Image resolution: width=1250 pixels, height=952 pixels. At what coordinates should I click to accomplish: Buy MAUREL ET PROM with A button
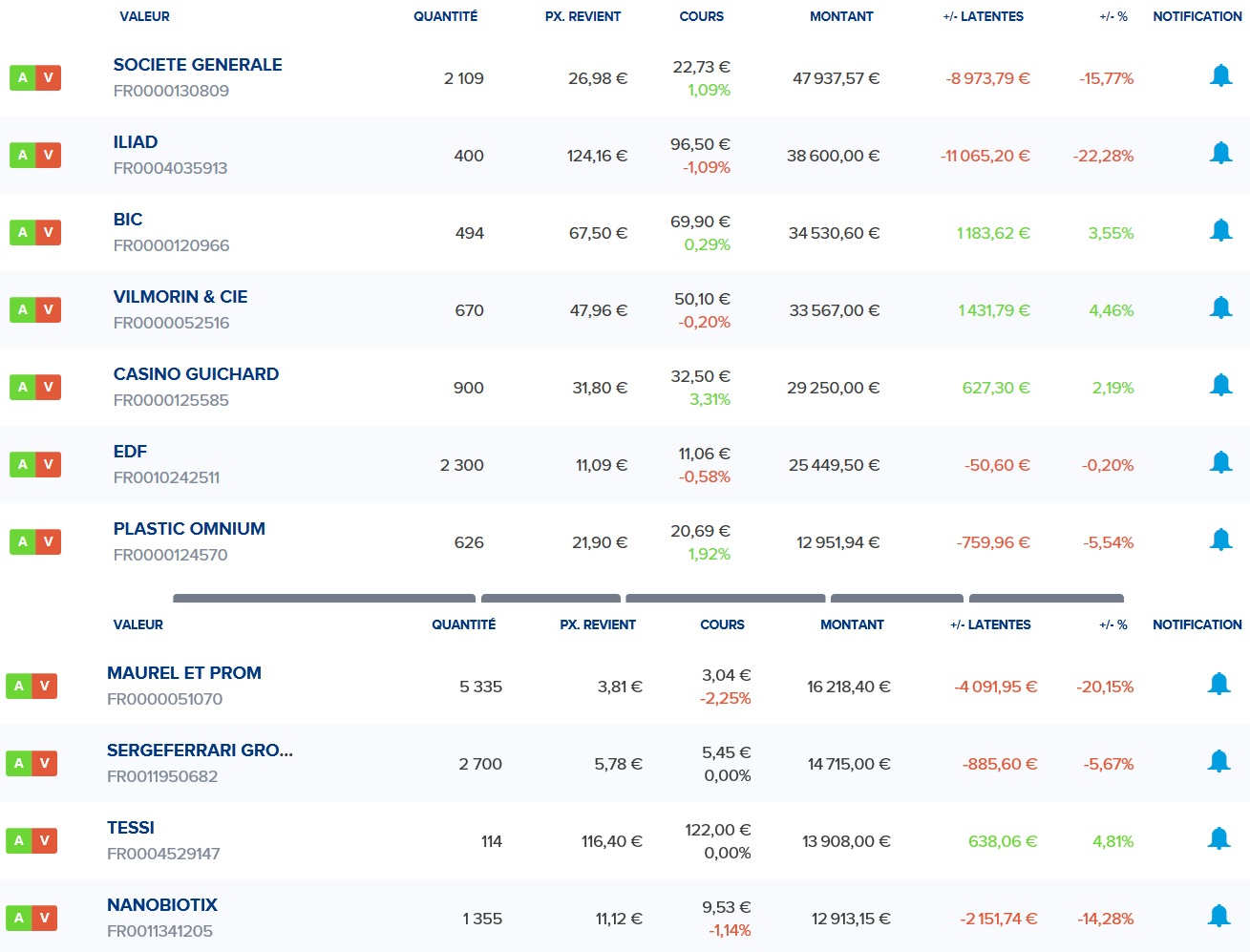pos(18,687)
